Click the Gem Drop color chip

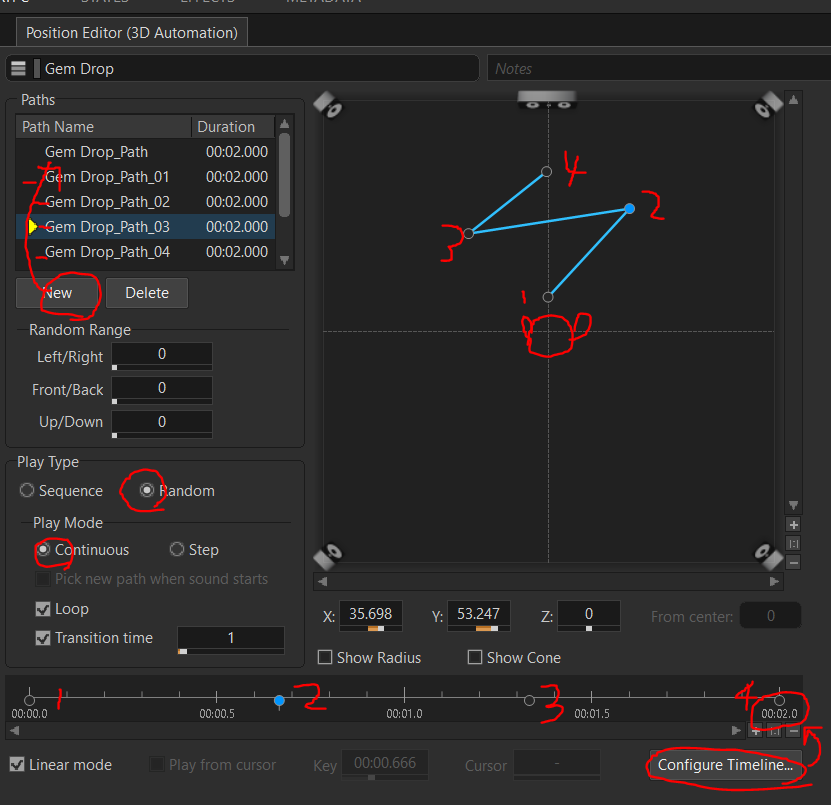tap(37, 68)
